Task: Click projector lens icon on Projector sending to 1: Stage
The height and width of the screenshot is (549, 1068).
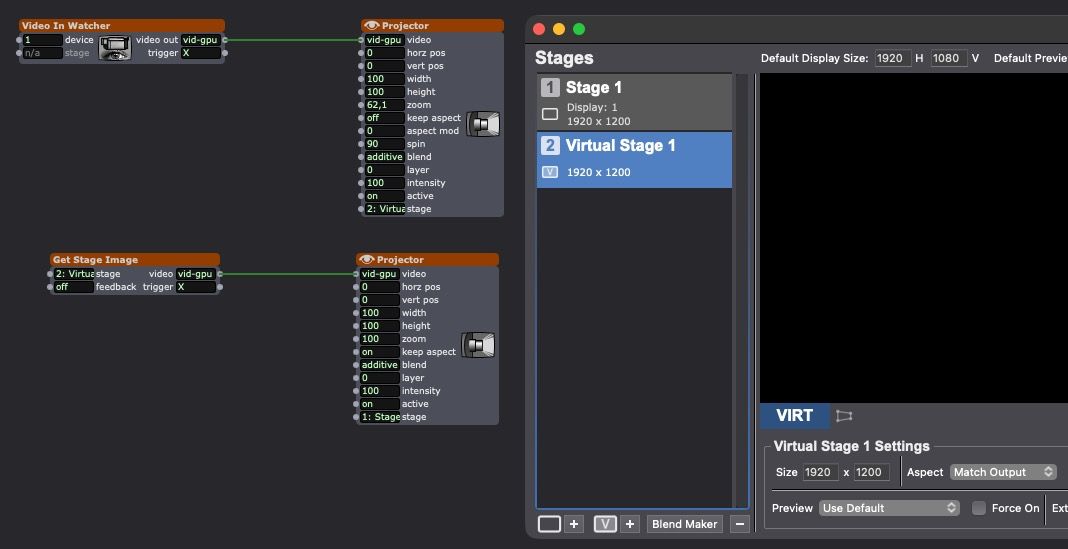Action: 478,345
